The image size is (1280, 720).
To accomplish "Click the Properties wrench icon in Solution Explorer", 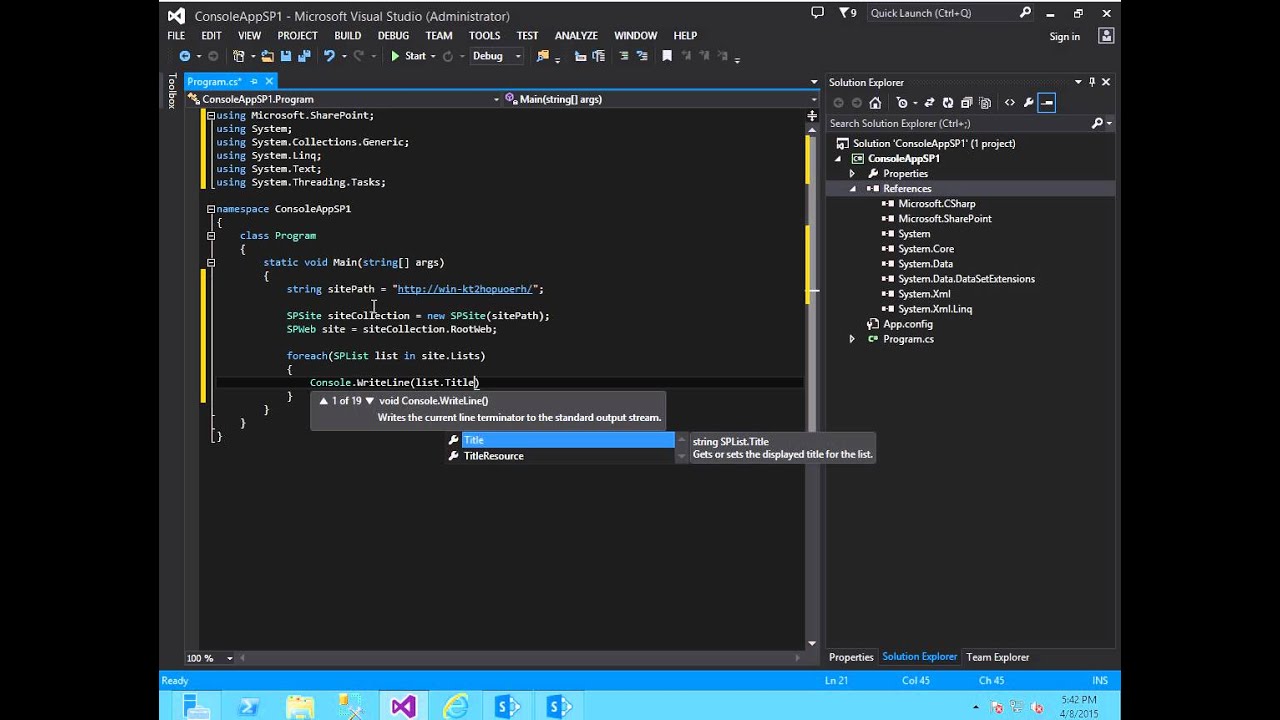I will [1028, 103].
